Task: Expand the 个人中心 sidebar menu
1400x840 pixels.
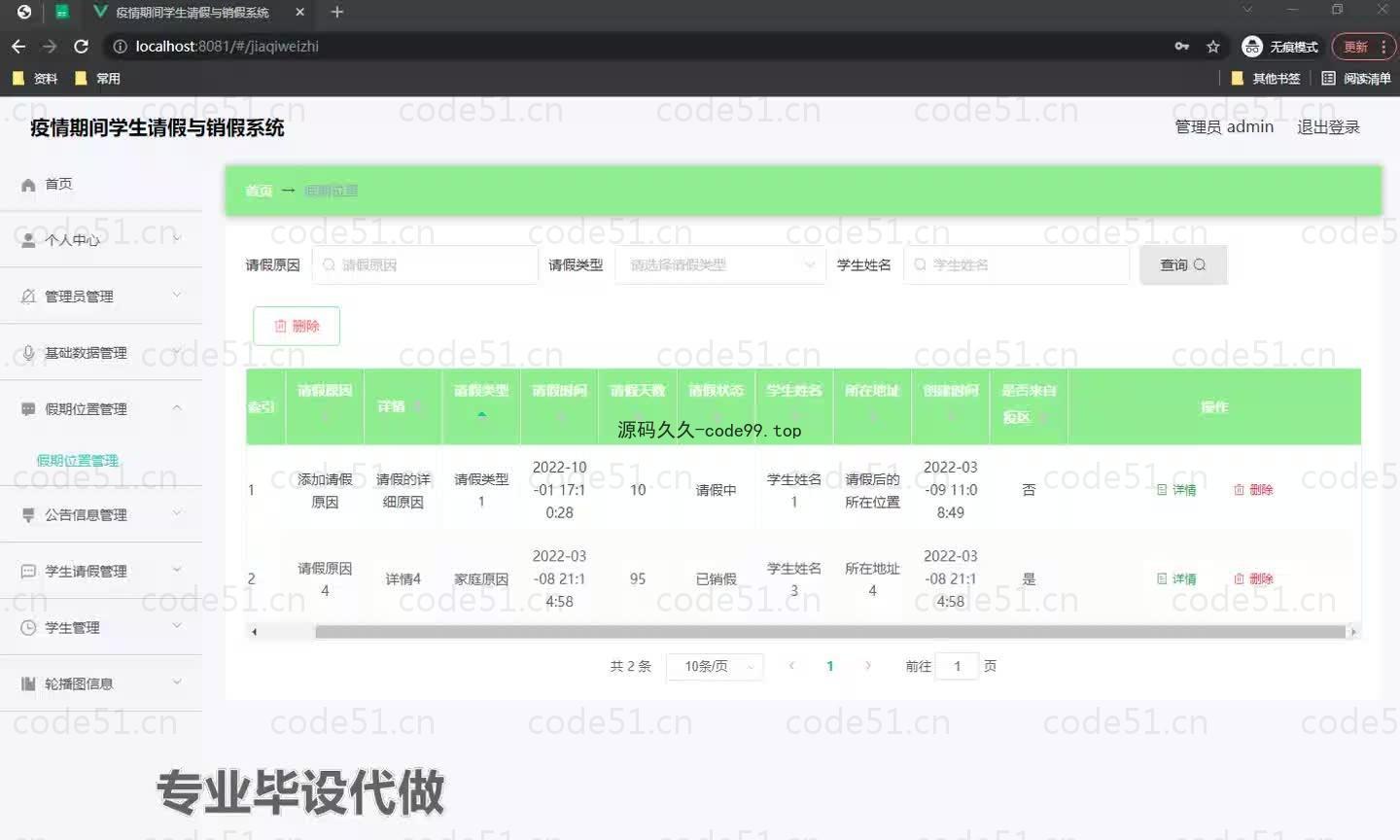Action: 101,239
